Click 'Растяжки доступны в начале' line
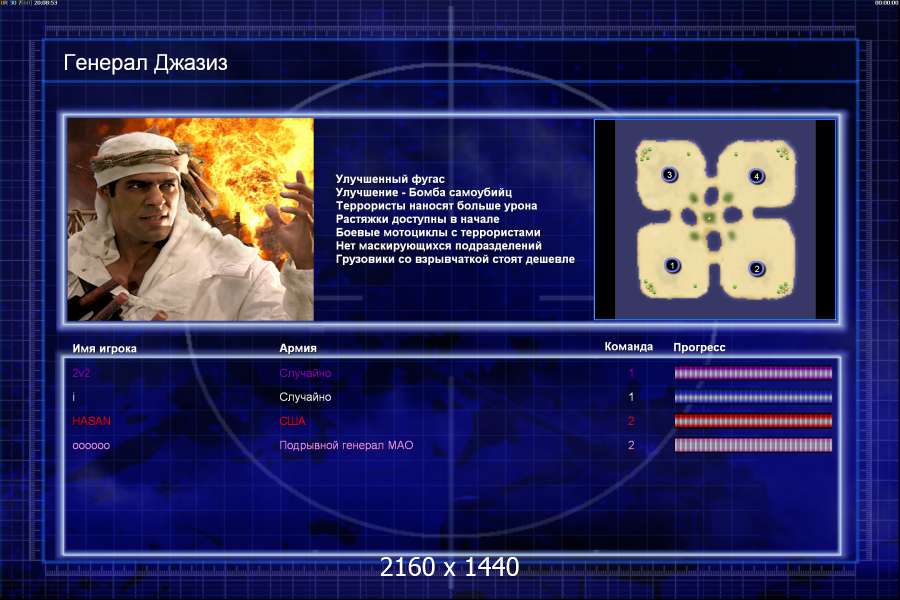 [x=417, y=219]
